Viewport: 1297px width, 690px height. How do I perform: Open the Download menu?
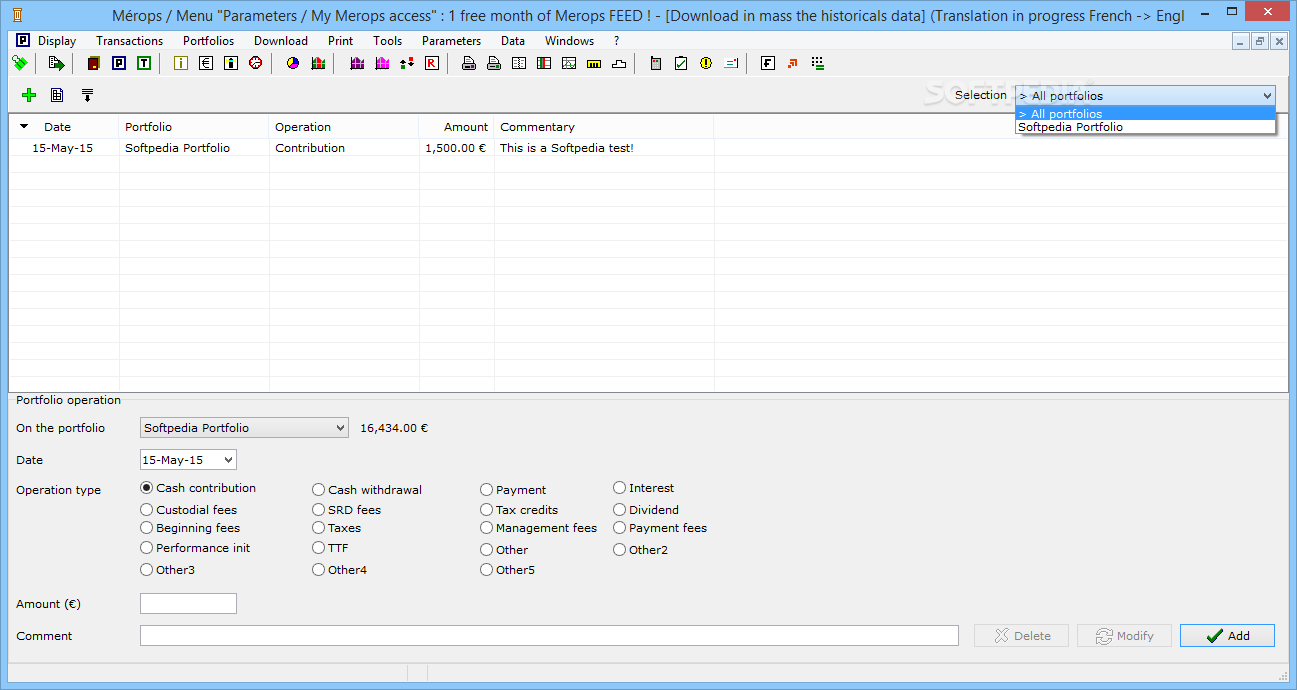[x=281, y=41]
